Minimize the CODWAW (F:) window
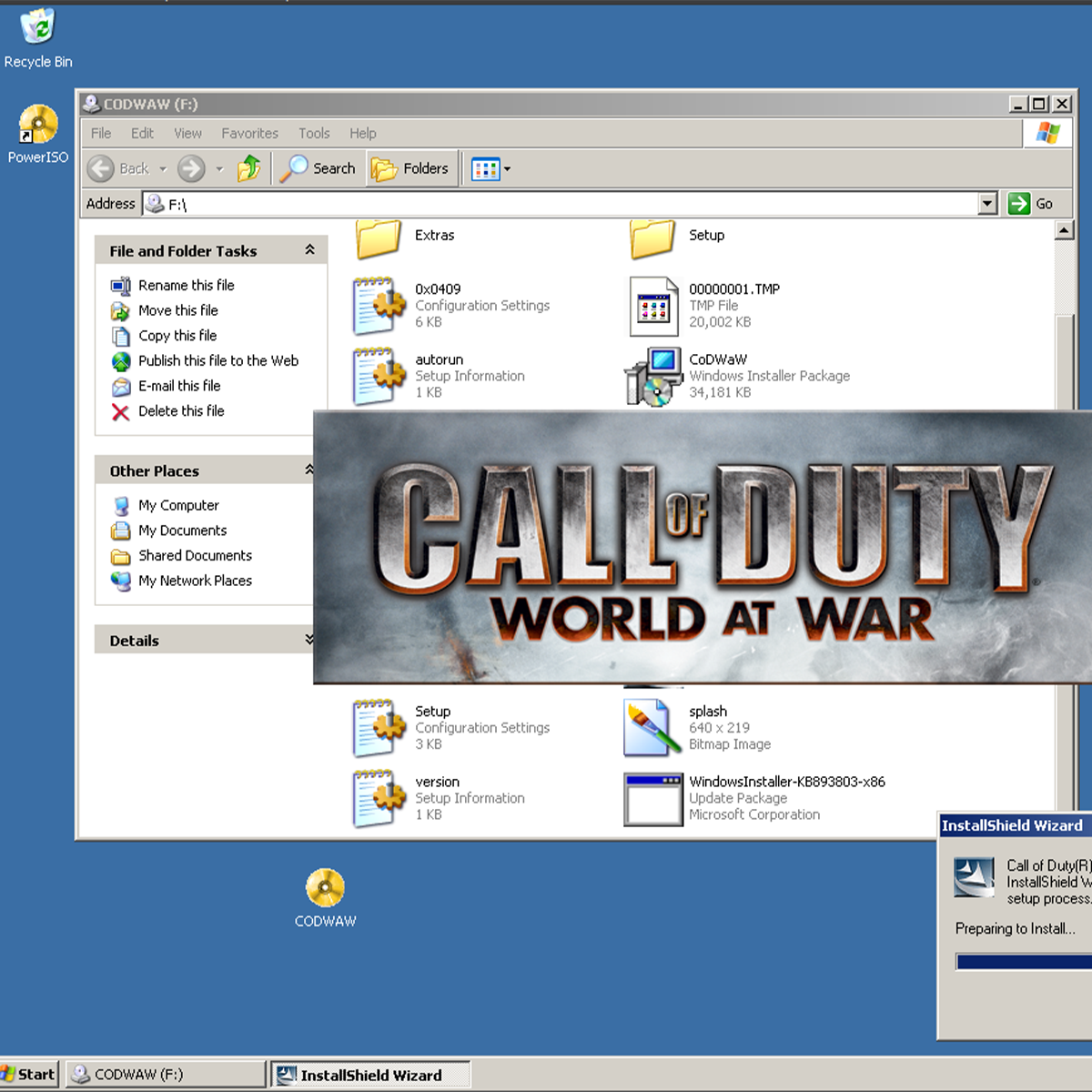 (1019, 104)
